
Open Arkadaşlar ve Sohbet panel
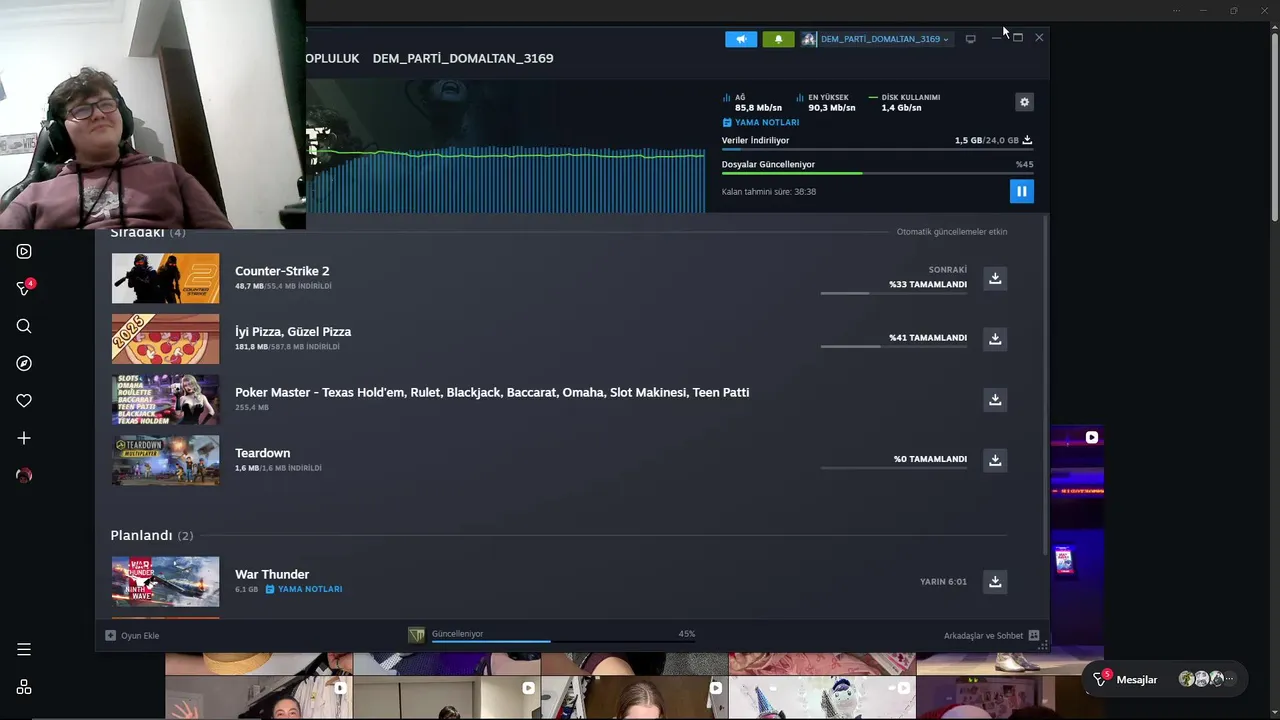pos(991,636)
